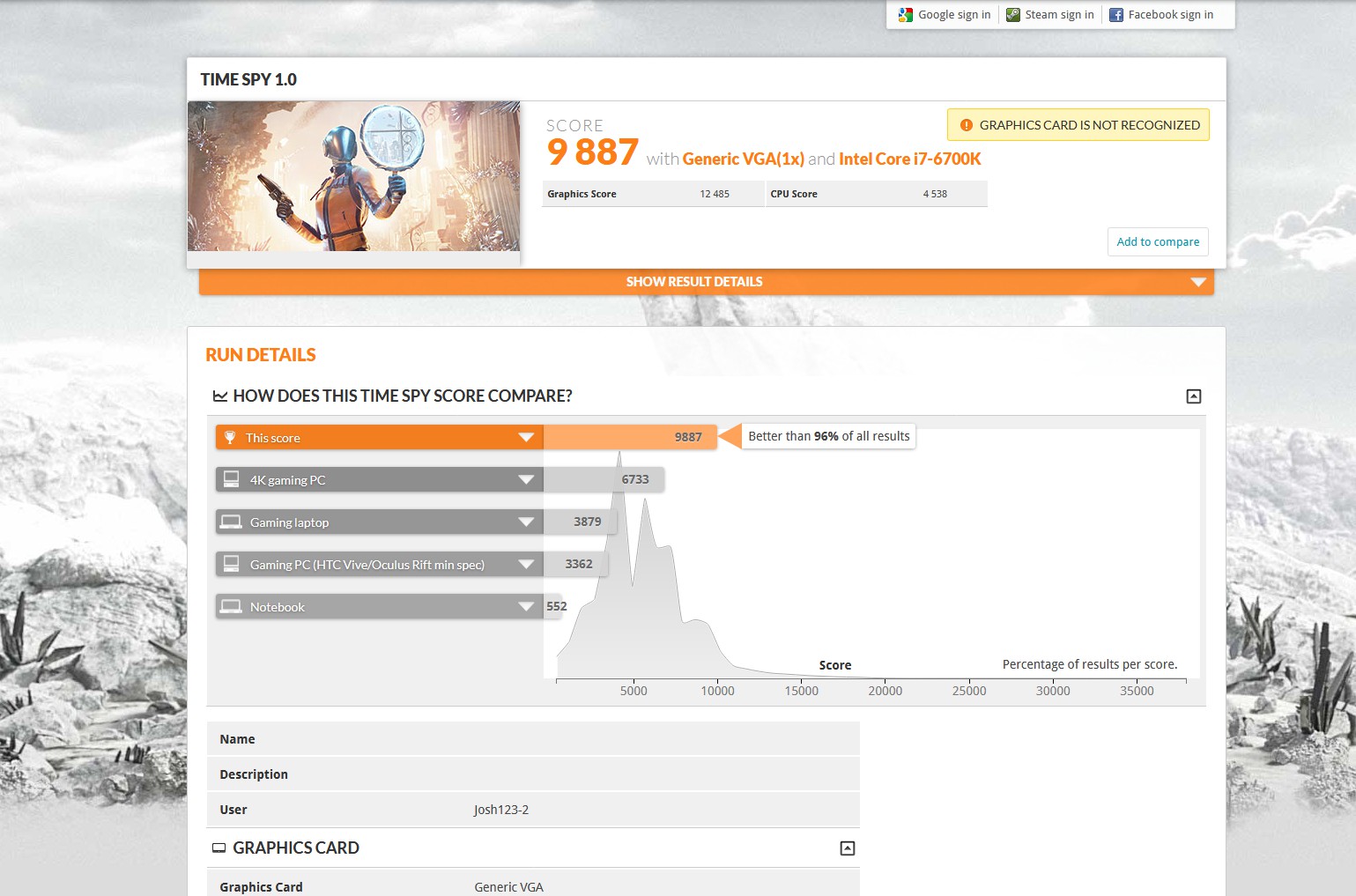Click the TIME SPY 1.0 title
Viewport: 1356px width, 896px height.
coord(248,79)
